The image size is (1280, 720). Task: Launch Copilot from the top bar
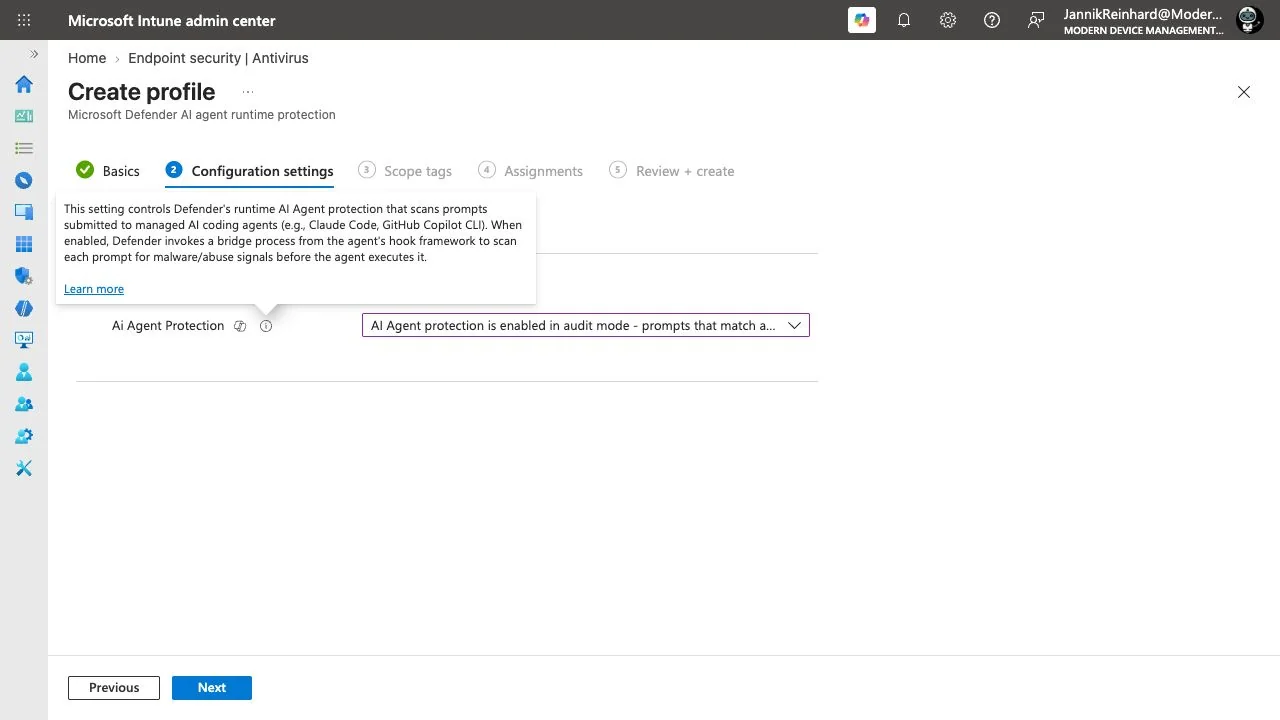click(x=862, y=20)
